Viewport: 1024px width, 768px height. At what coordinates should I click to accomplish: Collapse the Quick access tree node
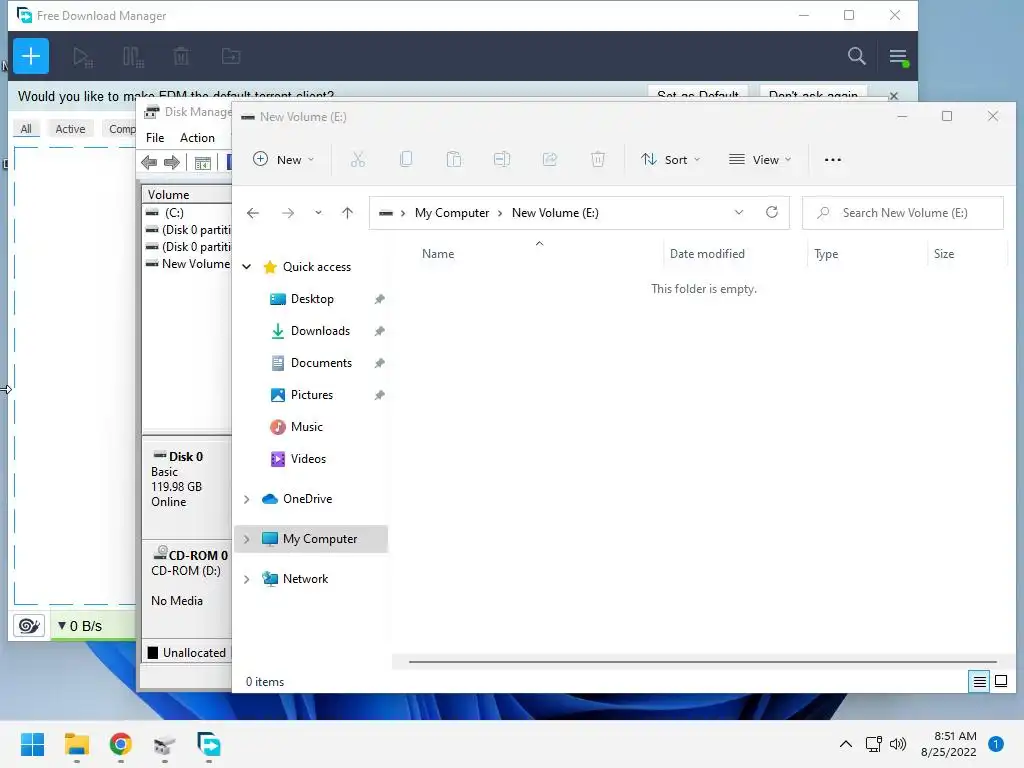coord(247,266)
